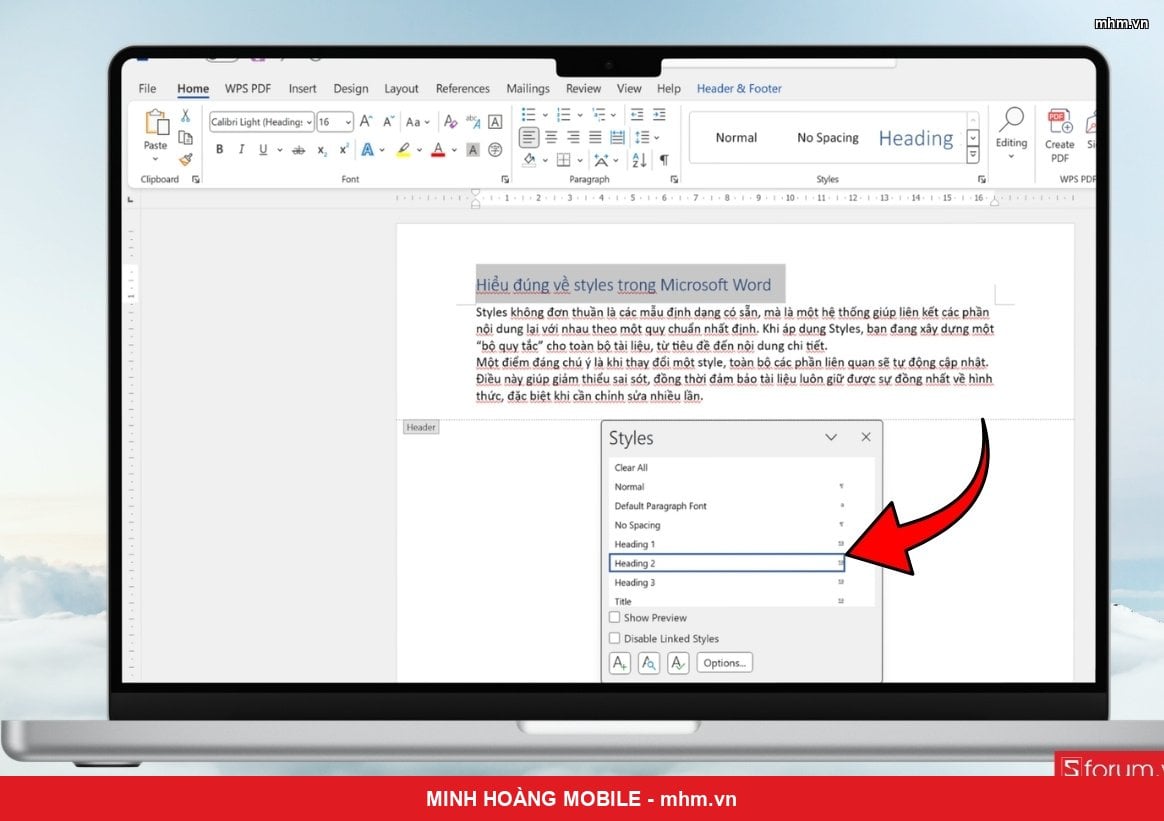Screen dimensions: 1164x821
Task: Open the Editing dropdown
Action: 1011,135
